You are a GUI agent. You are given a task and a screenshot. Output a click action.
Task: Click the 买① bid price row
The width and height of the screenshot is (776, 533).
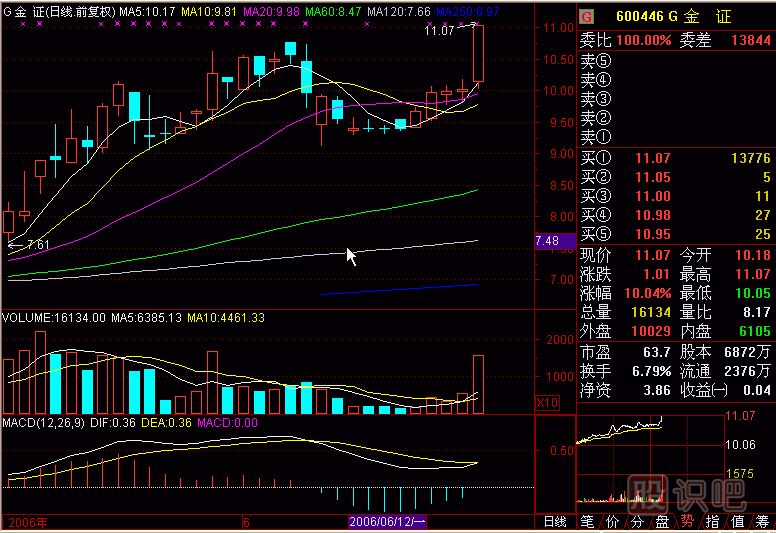click(676, 158)
